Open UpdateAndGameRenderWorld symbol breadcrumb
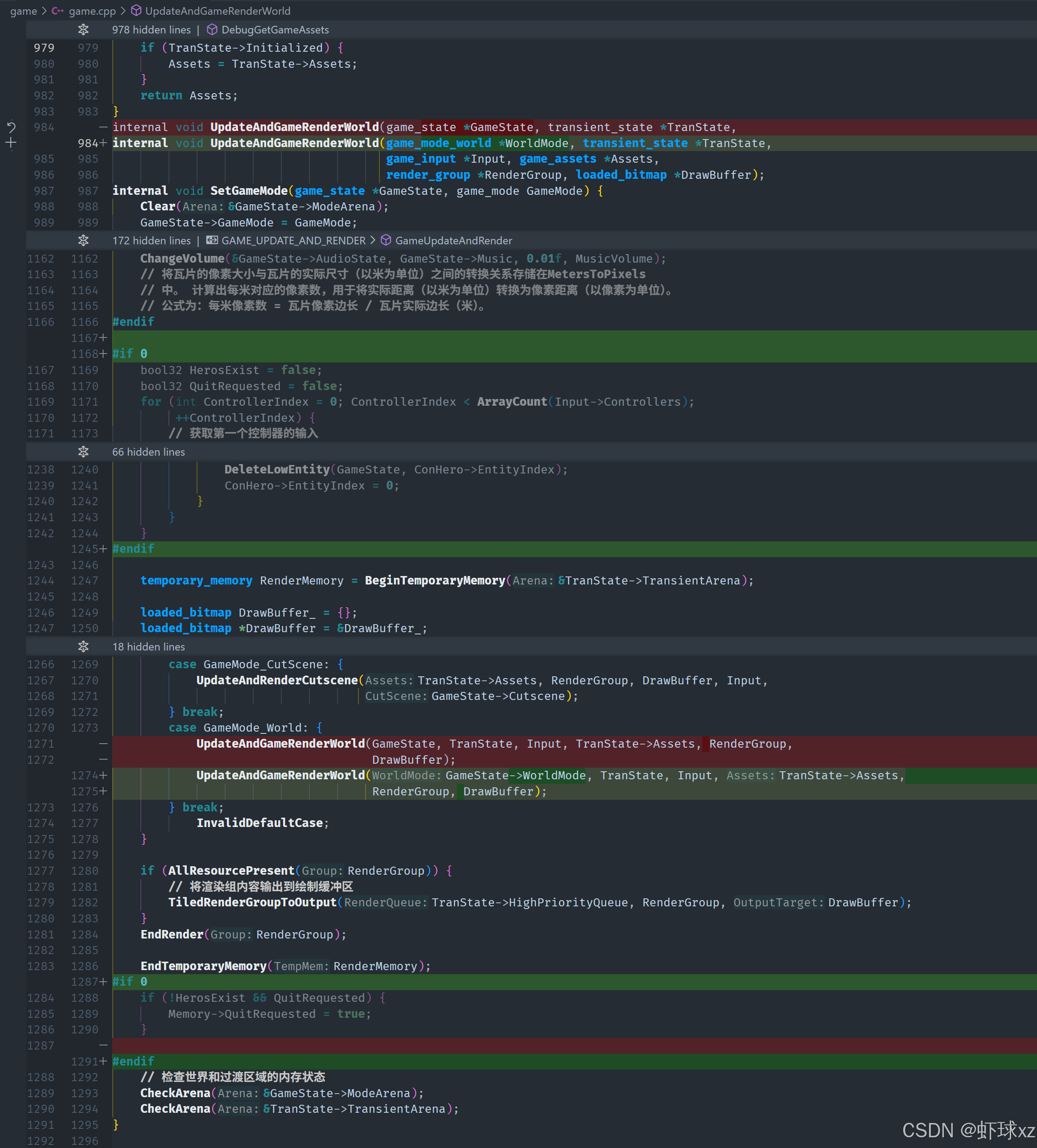 pyautogui.click(x=218, y=11)
